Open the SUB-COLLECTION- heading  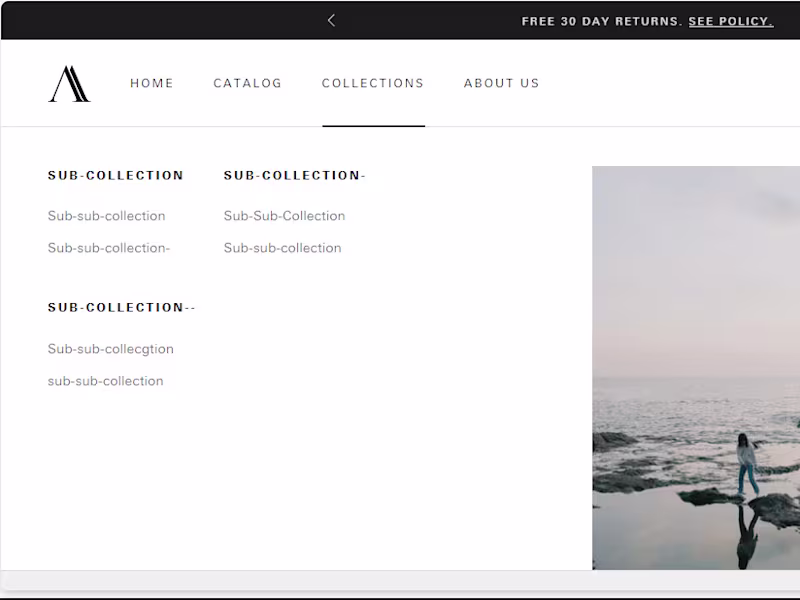tap(295, 175)
